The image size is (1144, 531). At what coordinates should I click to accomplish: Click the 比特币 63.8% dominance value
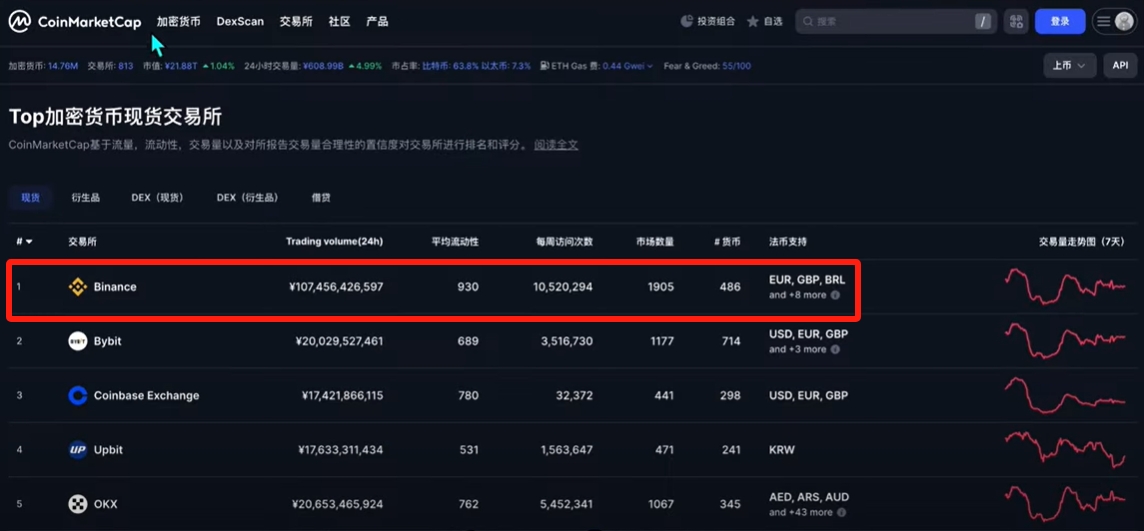(x=450, y=66)
